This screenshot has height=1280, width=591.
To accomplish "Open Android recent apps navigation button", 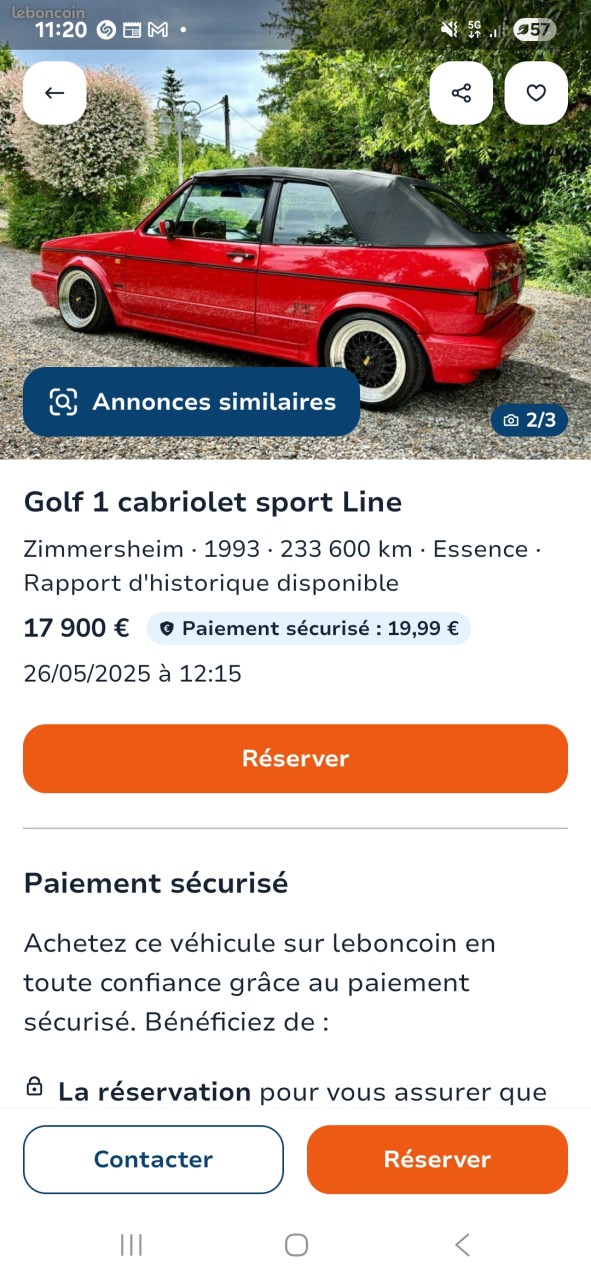I will (131, 1245).
